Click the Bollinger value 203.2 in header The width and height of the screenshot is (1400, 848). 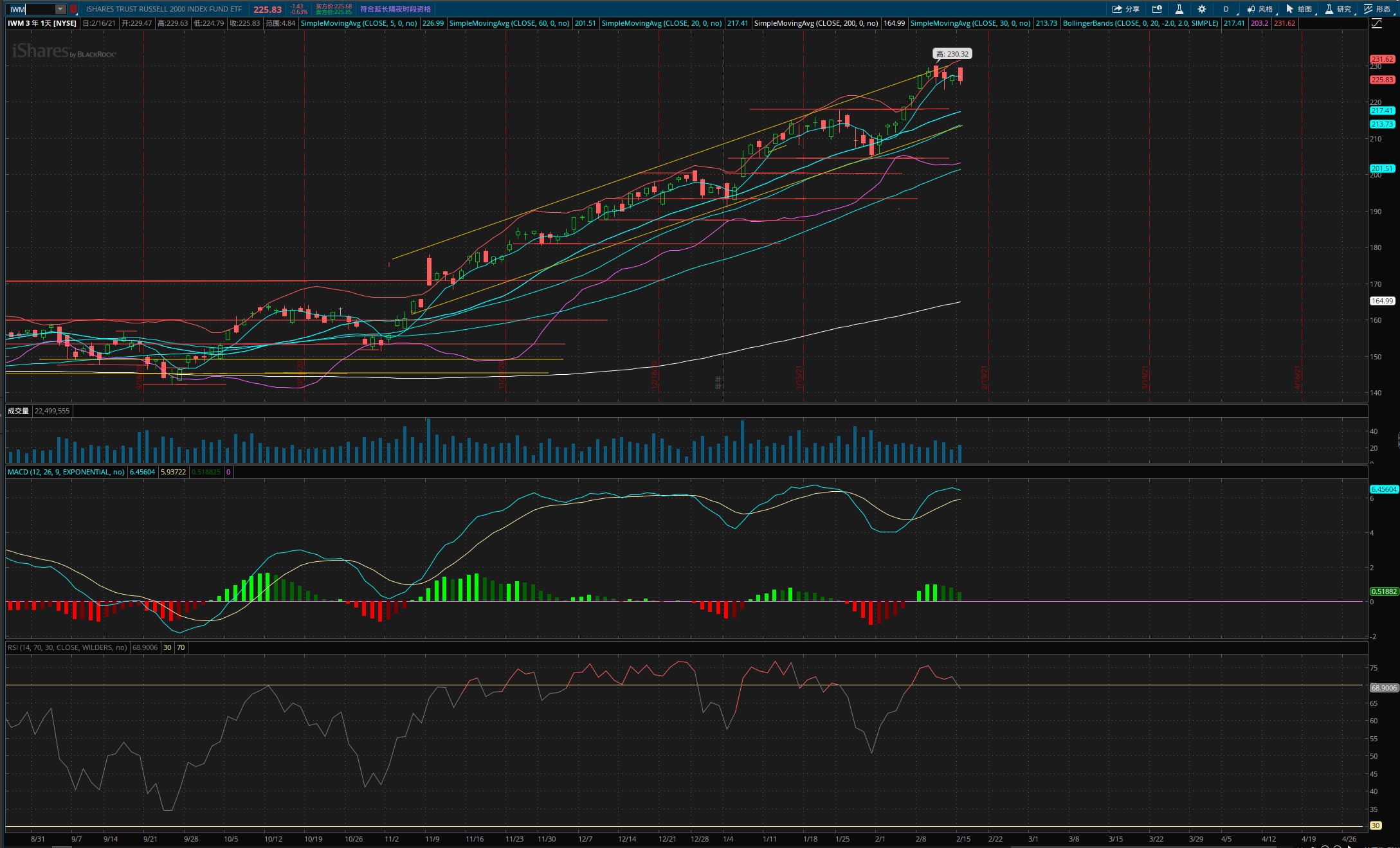point(1259,23)
